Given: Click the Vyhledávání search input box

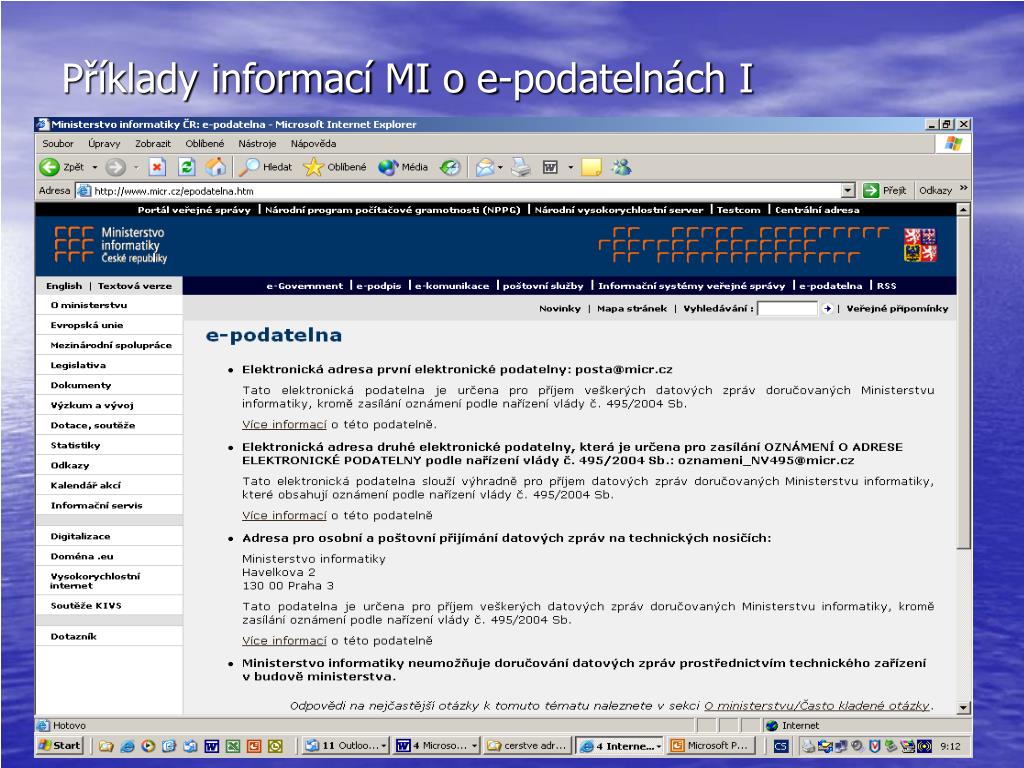Looking at the screenshot, I should (x=787, y=308).
